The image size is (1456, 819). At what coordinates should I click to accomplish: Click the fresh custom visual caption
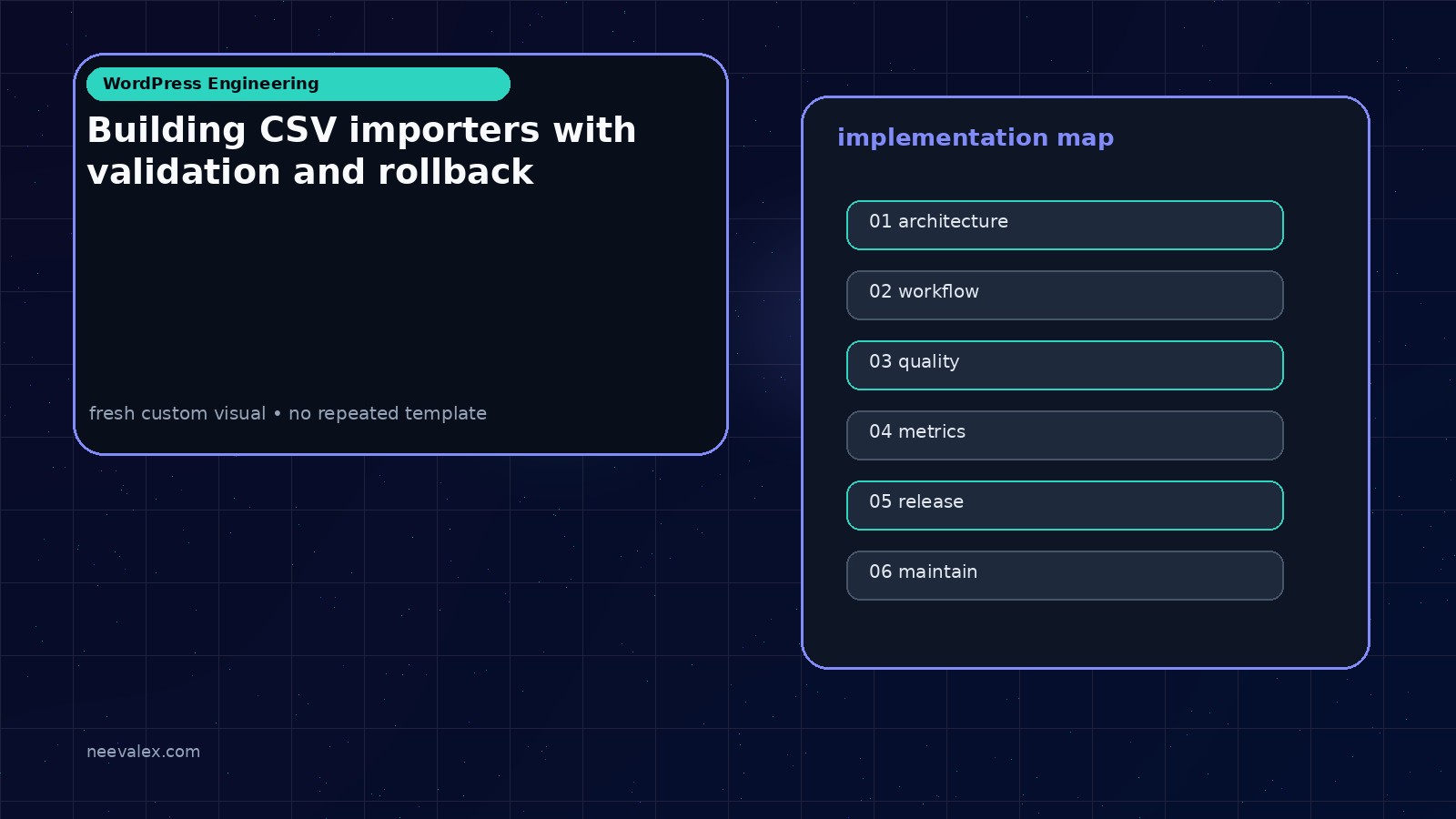[288, 413]
